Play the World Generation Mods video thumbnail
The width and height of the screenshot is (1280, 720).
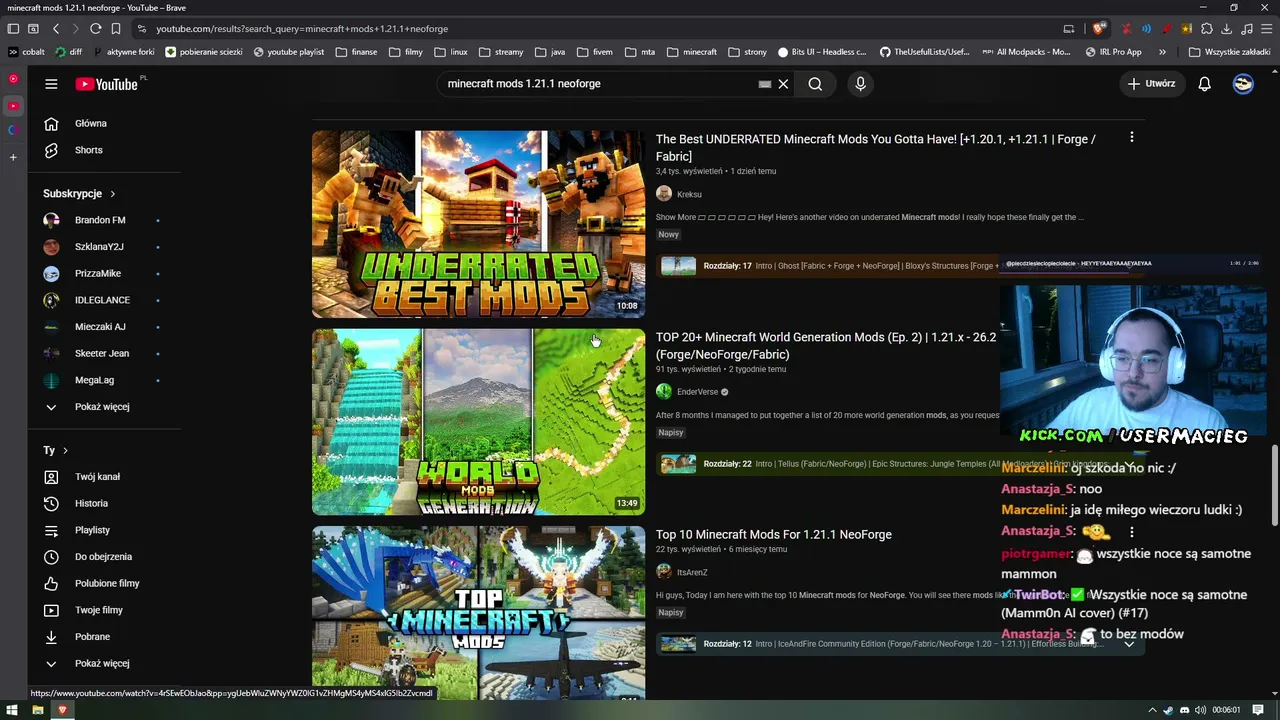tap(478, 422)
